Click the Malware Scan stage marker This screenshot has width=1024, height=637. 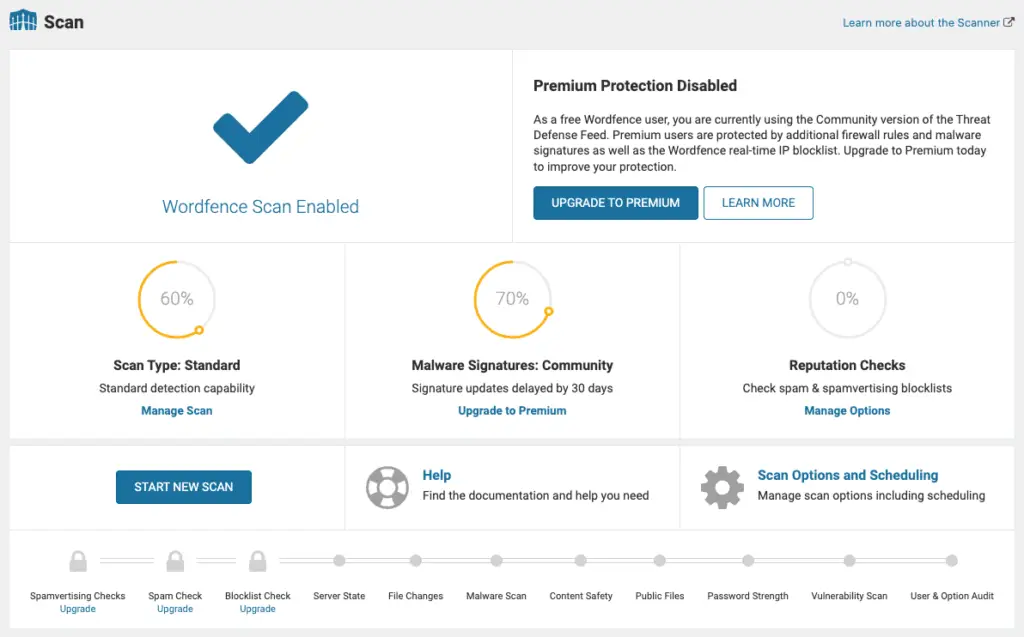pyautogui.click(x=496, y=561)
